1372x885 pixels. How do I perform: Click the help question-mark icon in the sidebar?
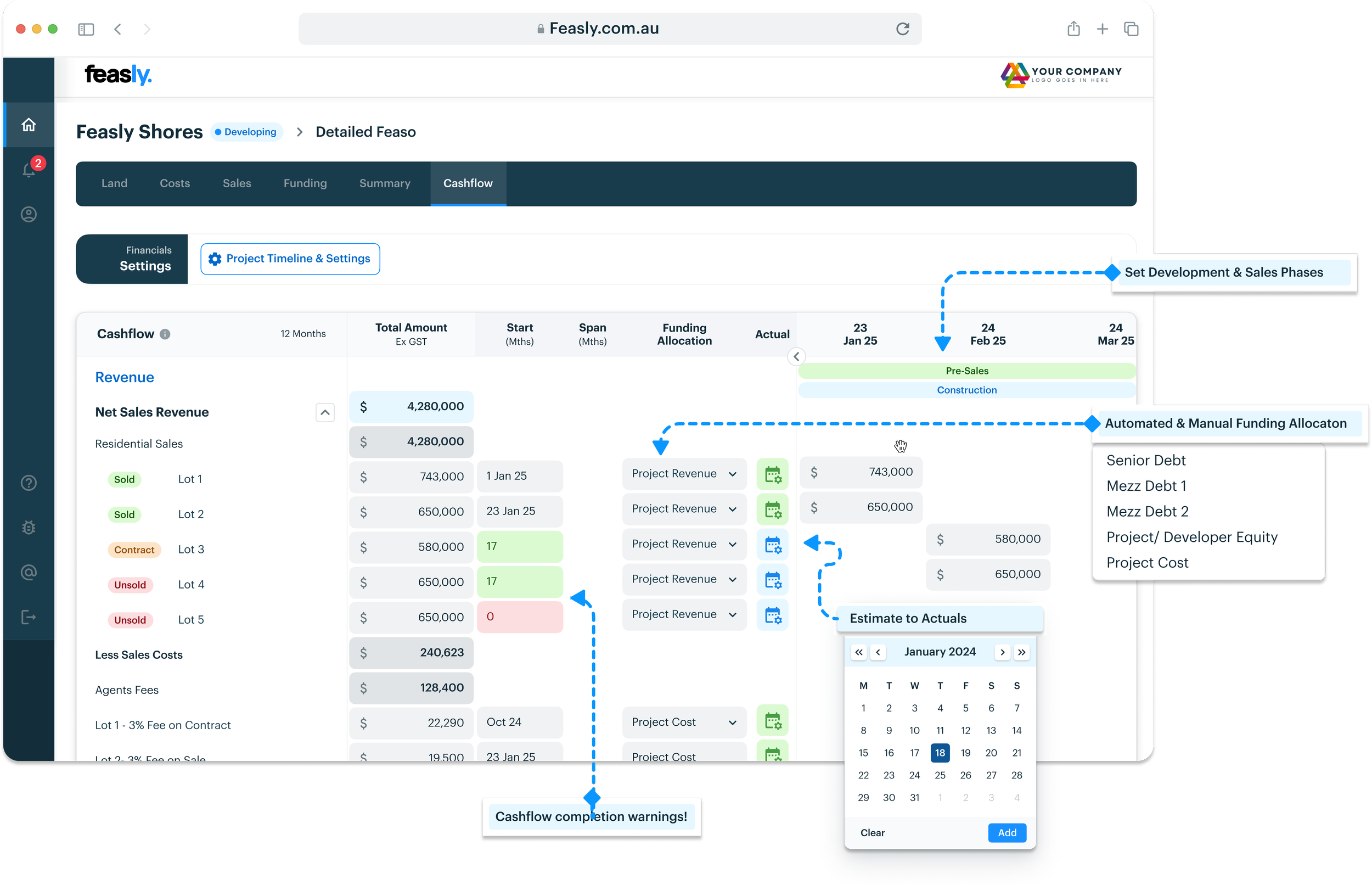[28, 483]
